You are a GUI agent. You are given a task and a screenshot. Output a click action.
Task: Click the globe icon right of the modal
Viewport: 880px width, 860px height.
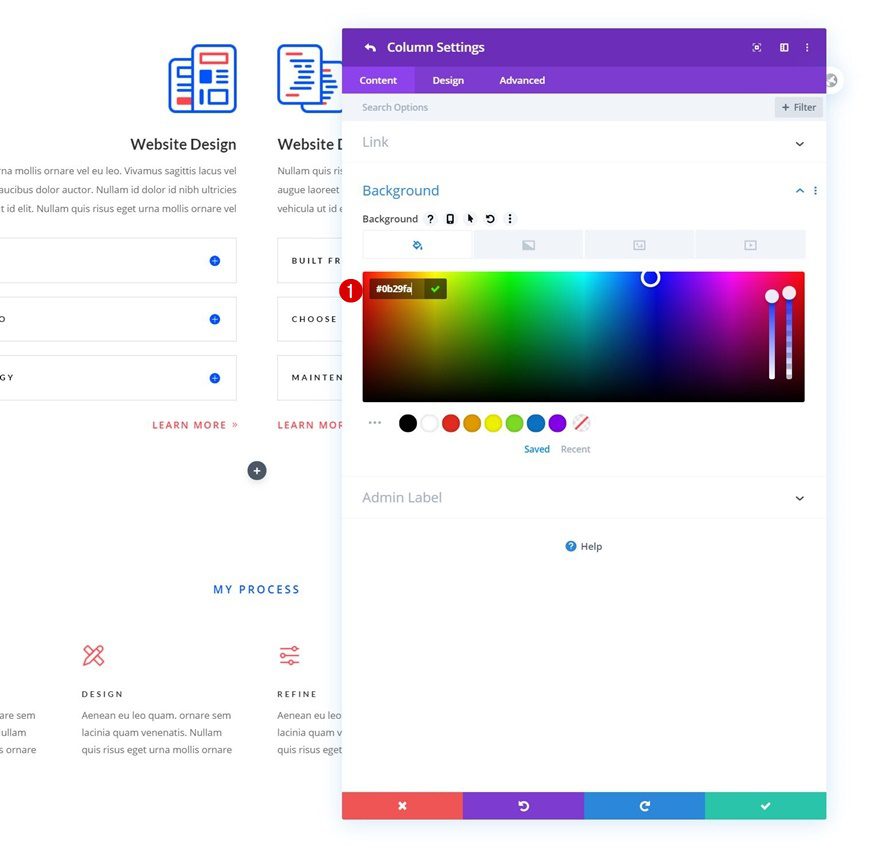[x=832, y=81]
